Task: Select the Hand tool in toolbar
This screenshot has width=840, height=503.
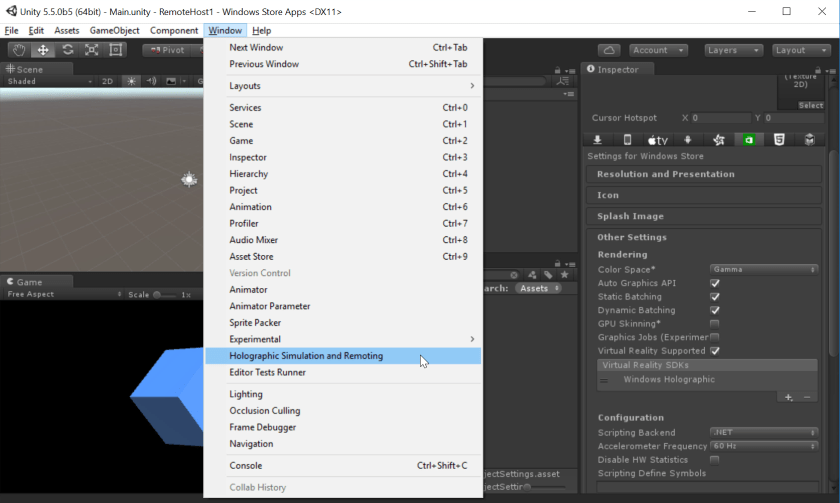Action: tap(18, 50)
